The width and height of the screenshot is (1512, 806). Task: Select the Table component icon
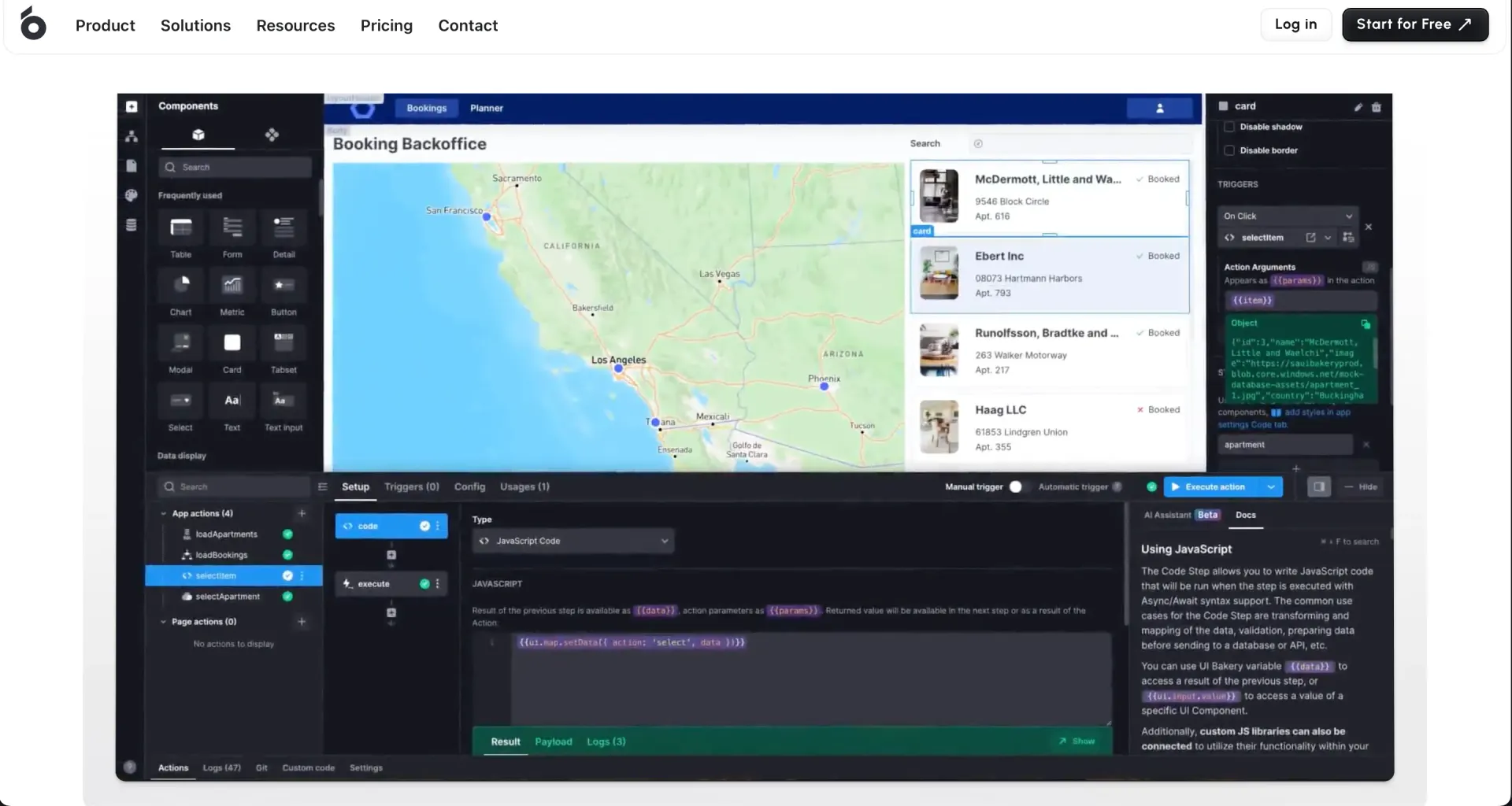[181, 228]
